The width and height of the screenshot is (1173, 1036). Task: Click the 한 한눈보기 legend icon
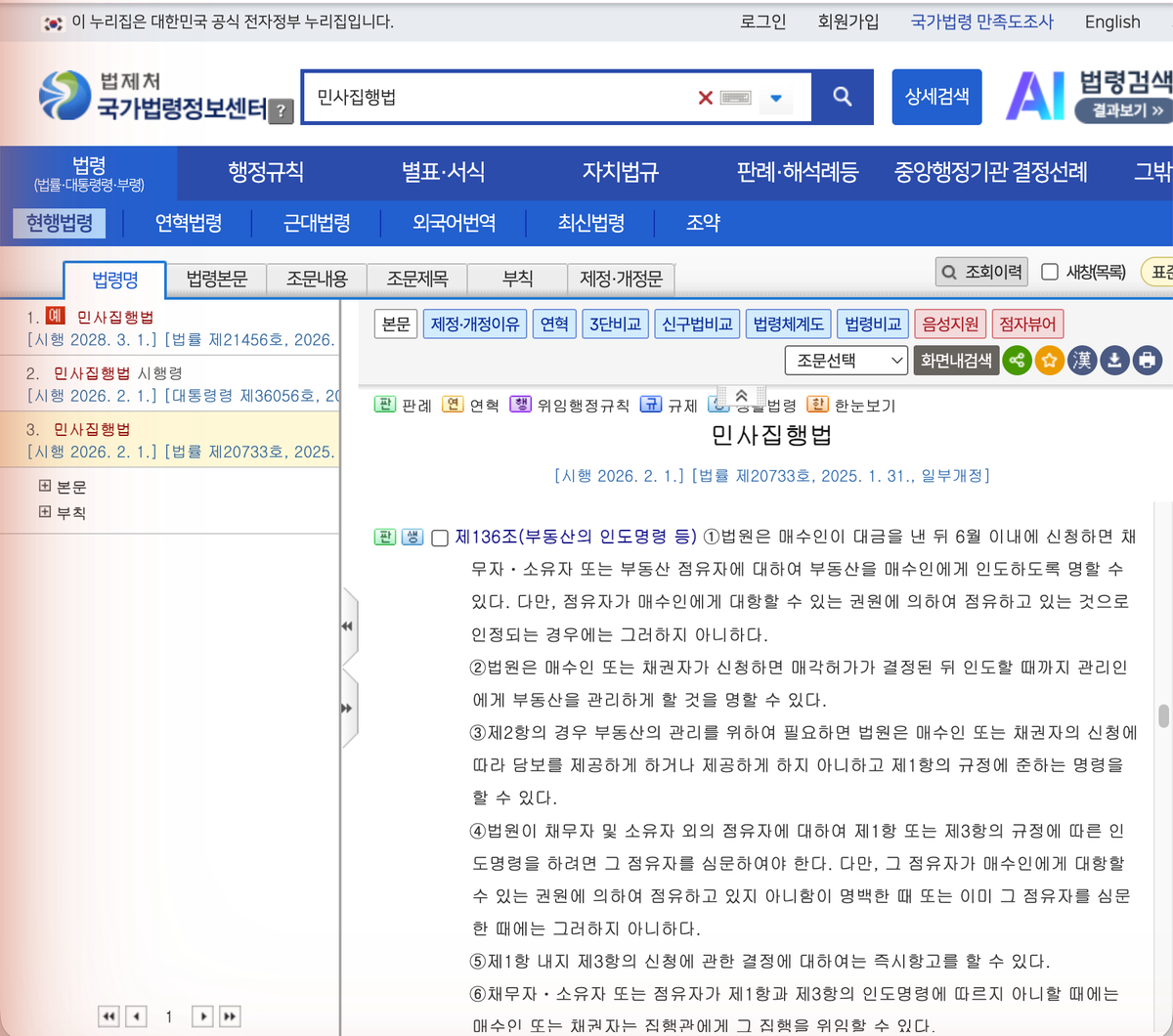pyautogui.click(x=817, y=405)
